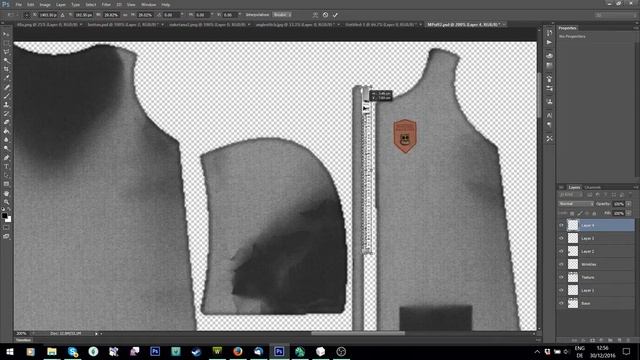
Task: Show hidden system tray icons
Action: click(537, 351)
